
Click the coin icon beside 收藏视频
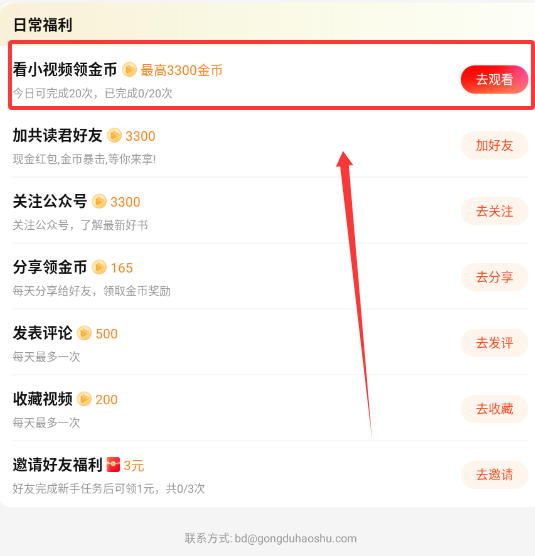pyautogui.click(x=84, y=399)
